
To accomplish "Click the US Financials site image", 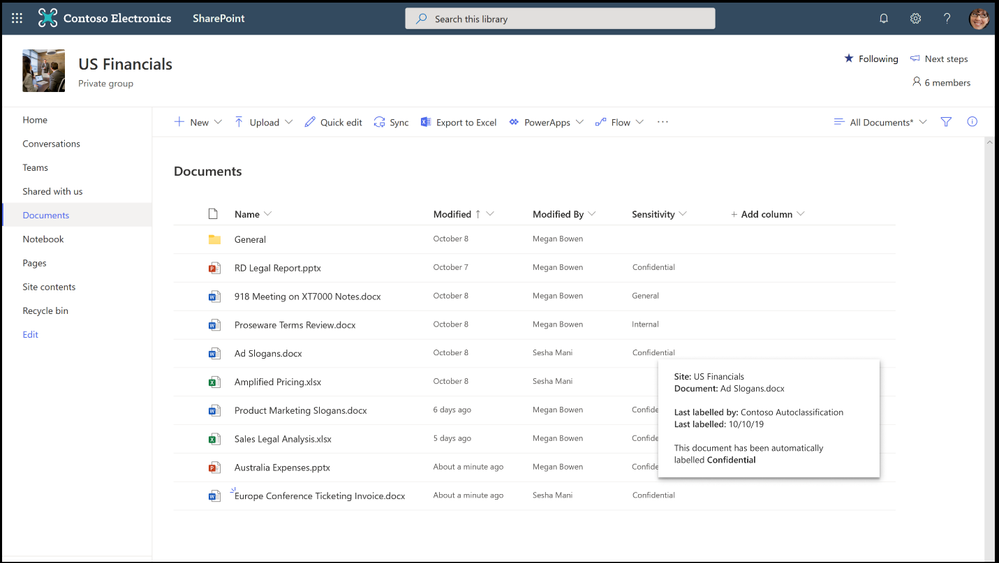I will click(43, 71).
